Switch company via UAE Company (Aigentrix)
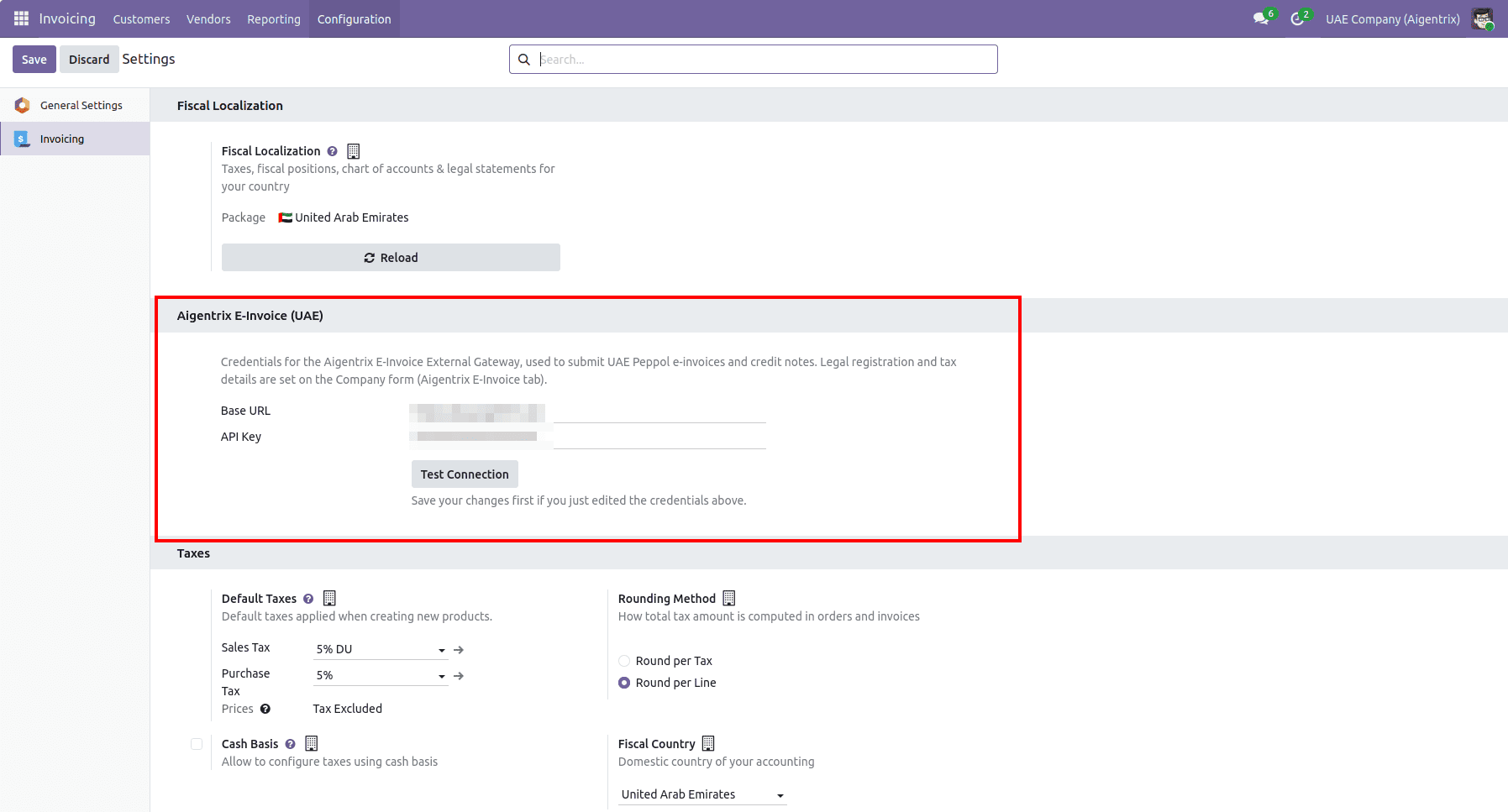 [1393, 18]
